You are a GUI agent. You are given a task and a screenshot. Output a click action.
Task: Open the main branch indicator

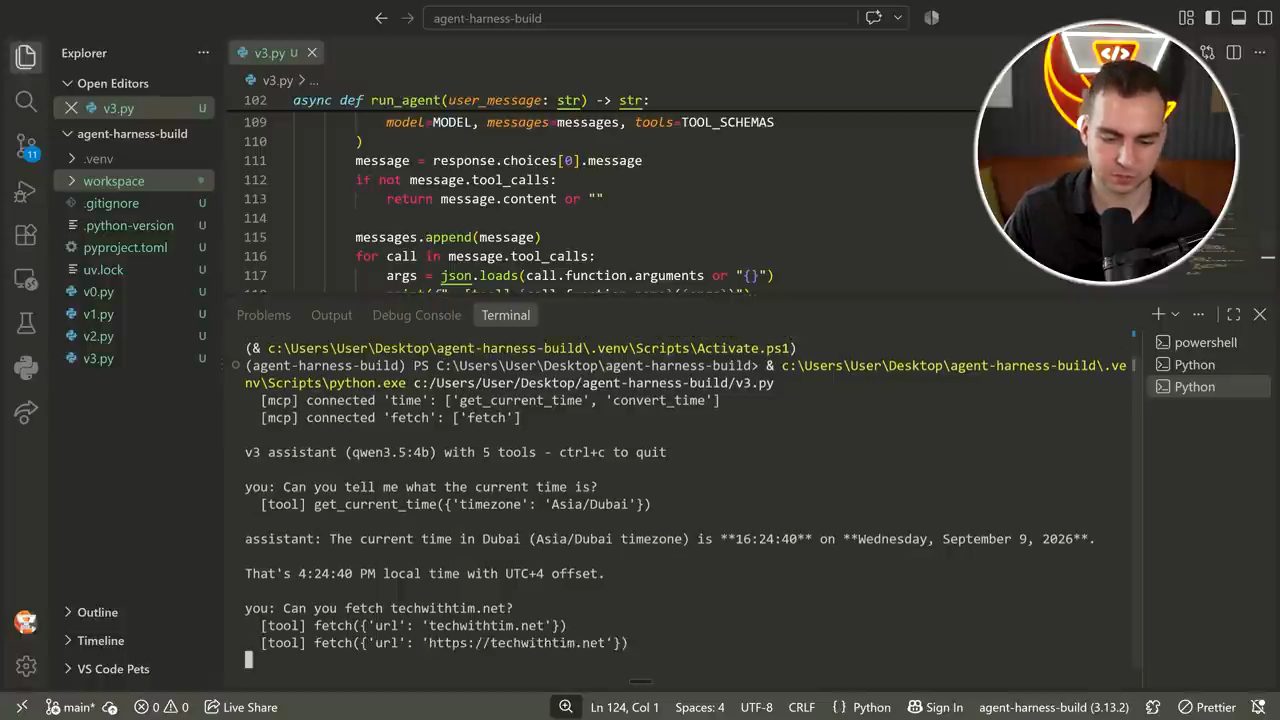(71, 707)
